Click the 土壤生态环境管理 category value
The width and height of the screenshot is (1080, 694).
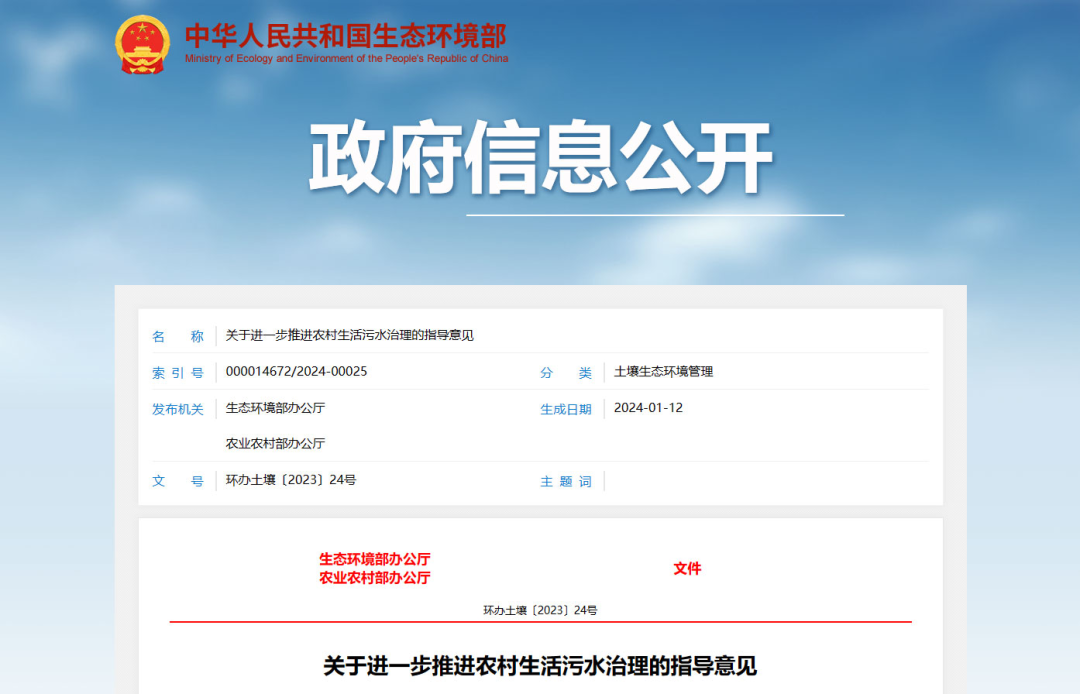(663, 372)
